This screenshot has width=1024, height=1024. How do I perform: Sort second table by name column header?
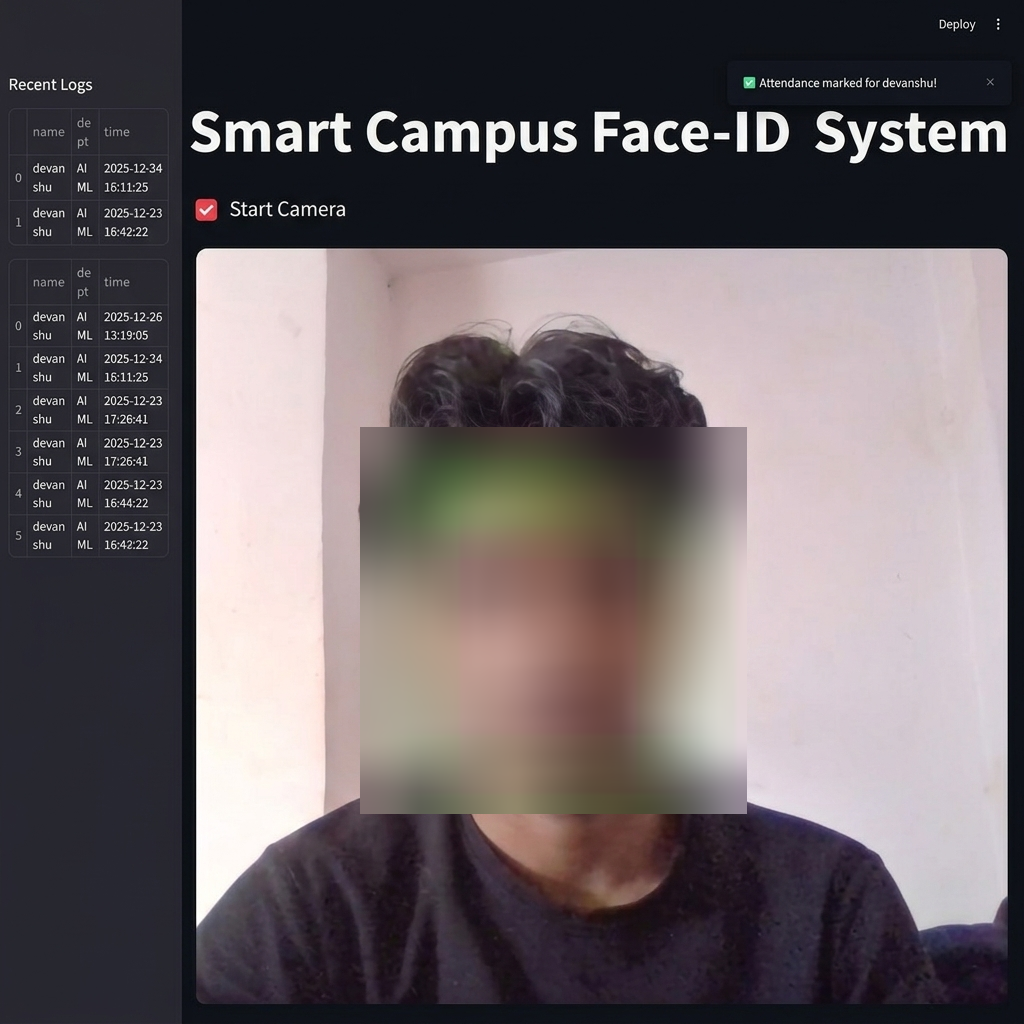click(49, 282)
